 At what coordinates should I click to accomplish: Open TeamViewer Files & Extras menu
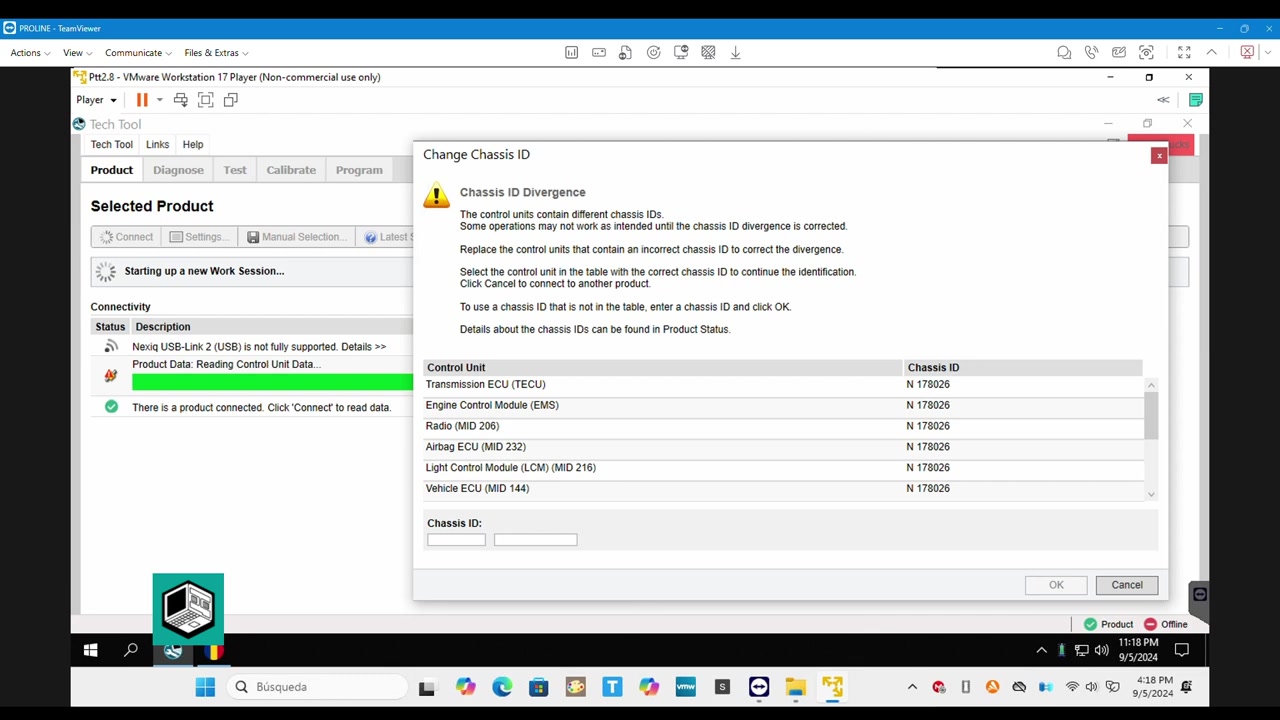click(216, 53)
